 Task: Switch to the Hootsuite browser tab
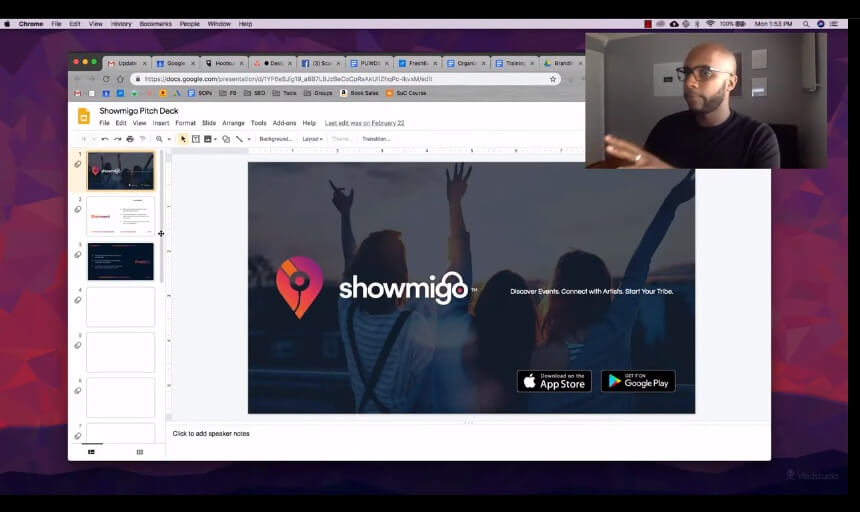222,64
